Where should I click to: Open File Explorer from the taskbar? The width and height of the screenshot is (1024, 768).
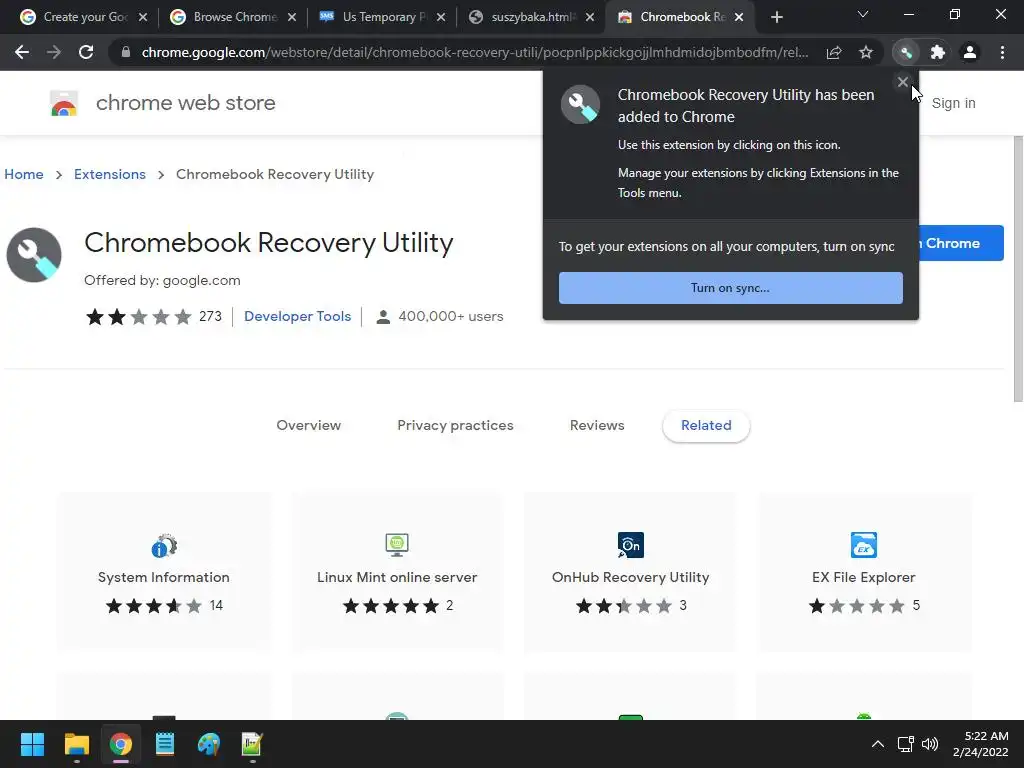tap(76, 744)
